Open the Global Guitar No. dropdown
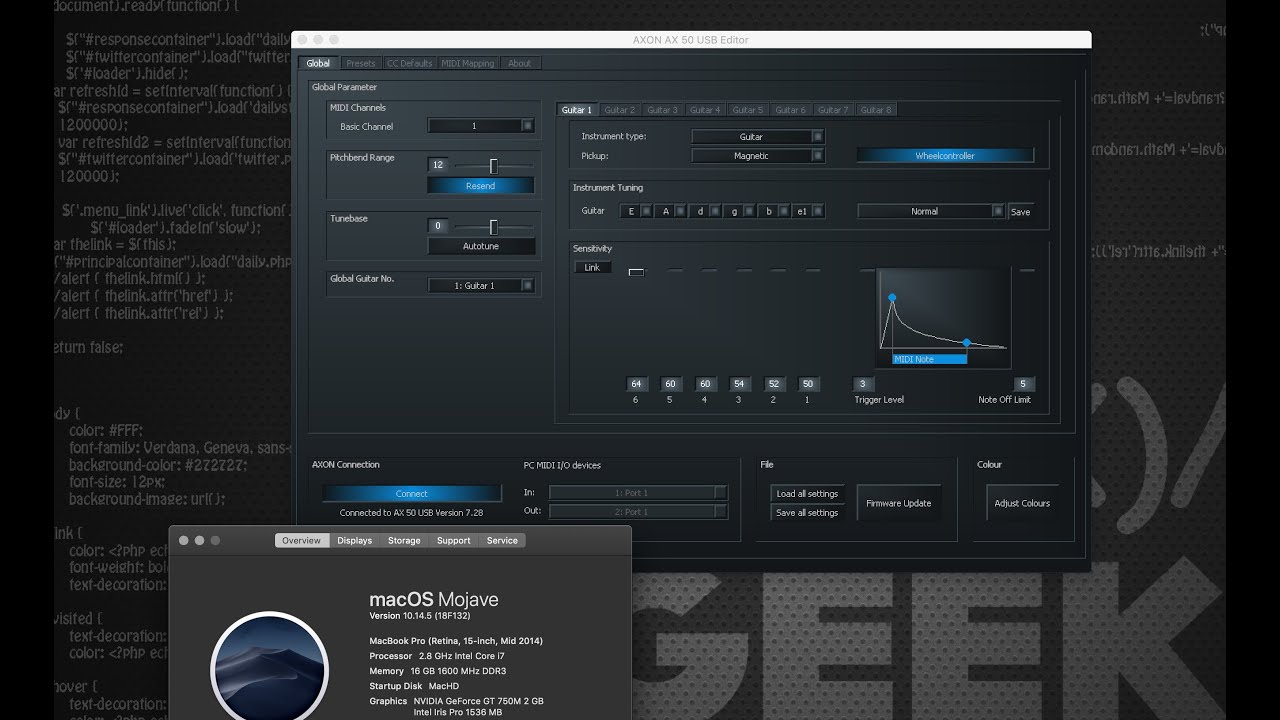This screenshot has width=1280, height=720. 481,286
